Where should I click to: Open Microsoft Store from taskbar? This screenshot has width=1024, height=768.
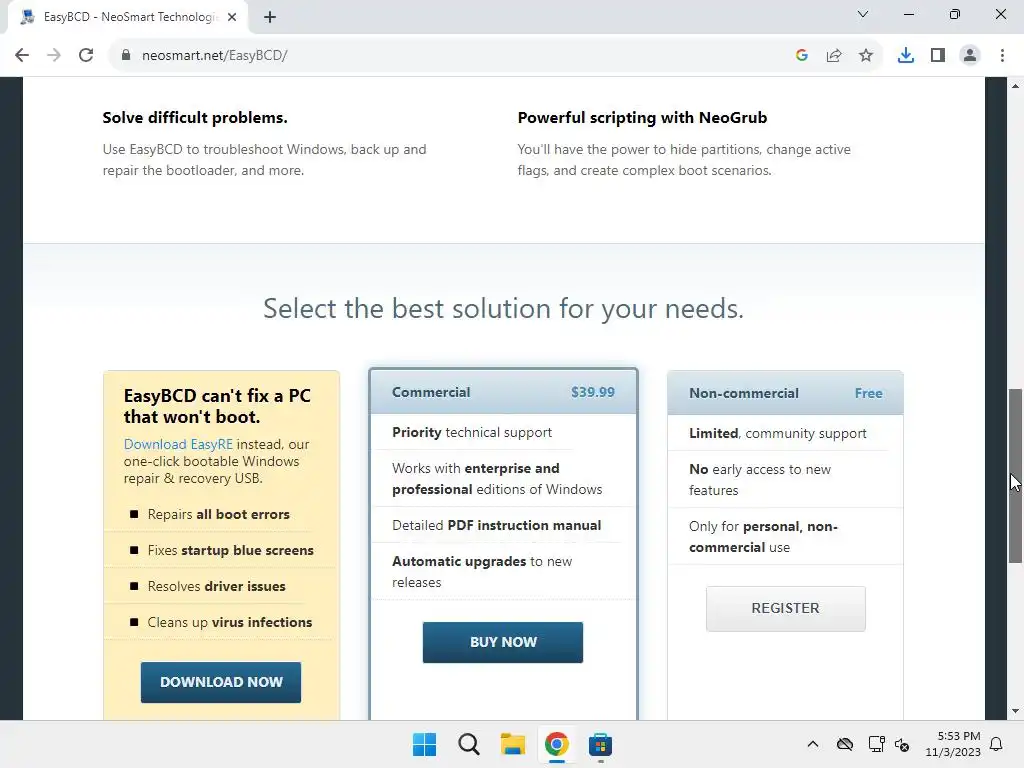pos(600,744)
